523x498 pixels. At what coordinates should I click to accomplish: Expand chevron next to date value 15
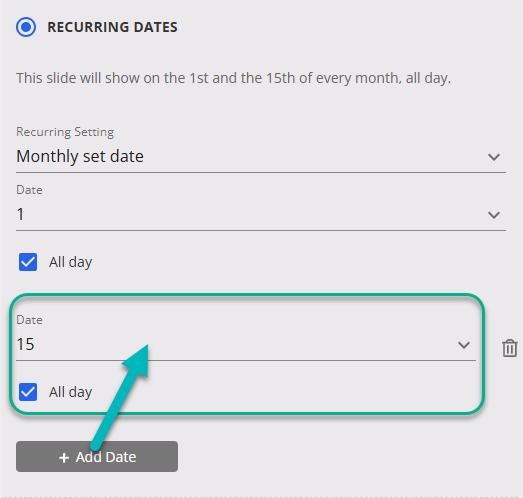(x=464, y=345)
